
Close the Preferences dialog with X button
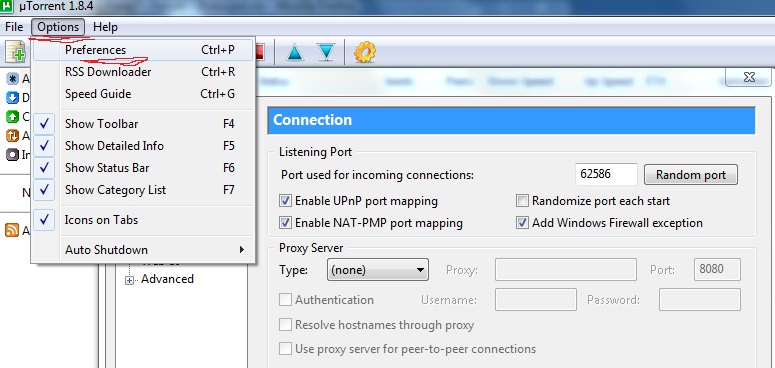[748, 77]
